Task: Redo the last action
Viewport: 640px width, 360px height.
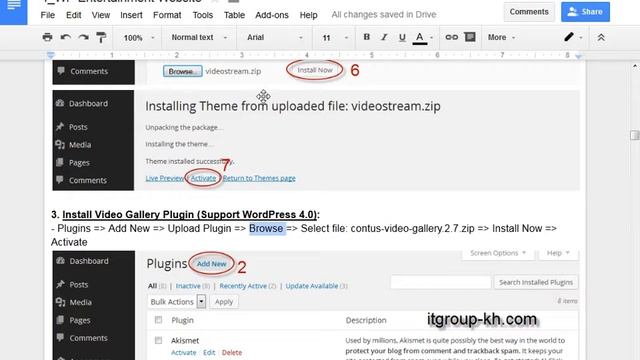Action: click(x=84, y=38)
